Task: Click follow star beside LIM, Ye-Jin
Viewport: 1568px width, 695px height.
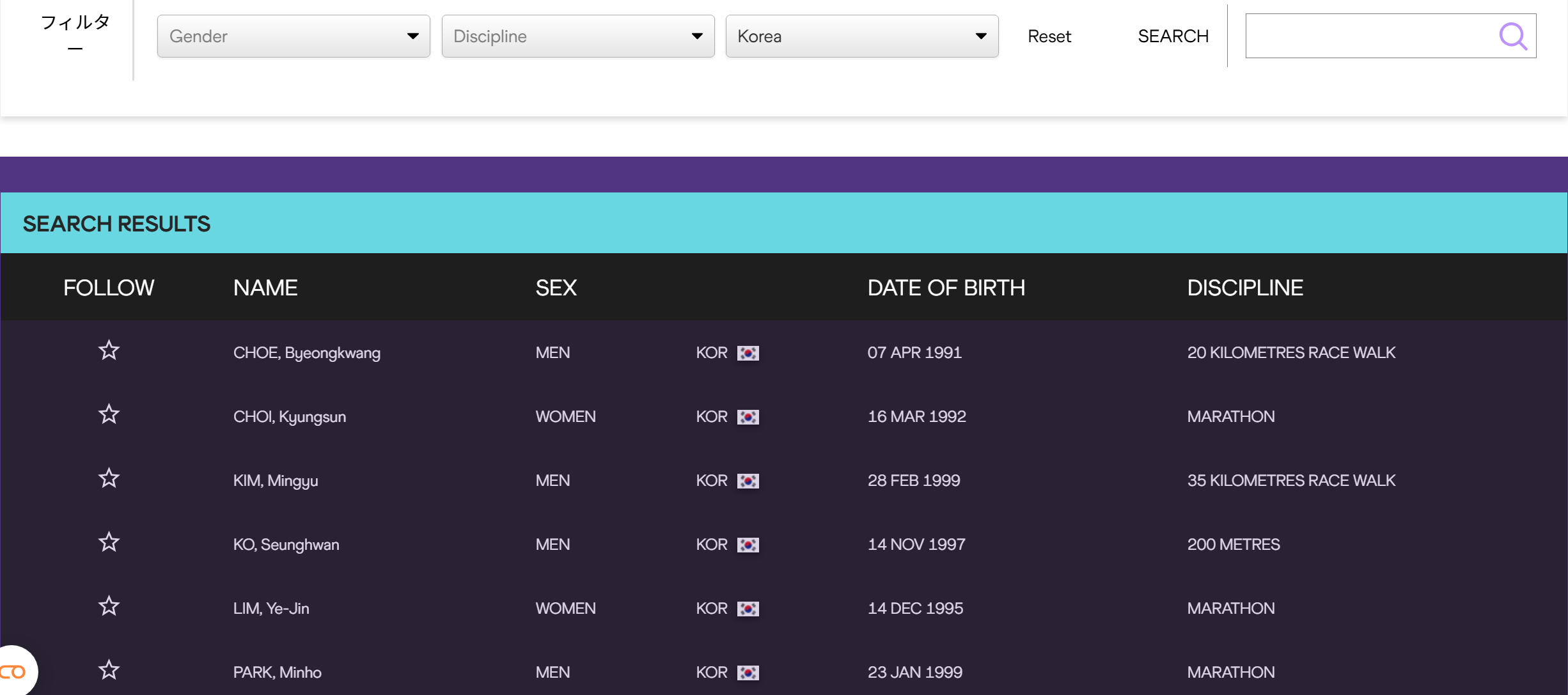Action: (x=109, y=606)
